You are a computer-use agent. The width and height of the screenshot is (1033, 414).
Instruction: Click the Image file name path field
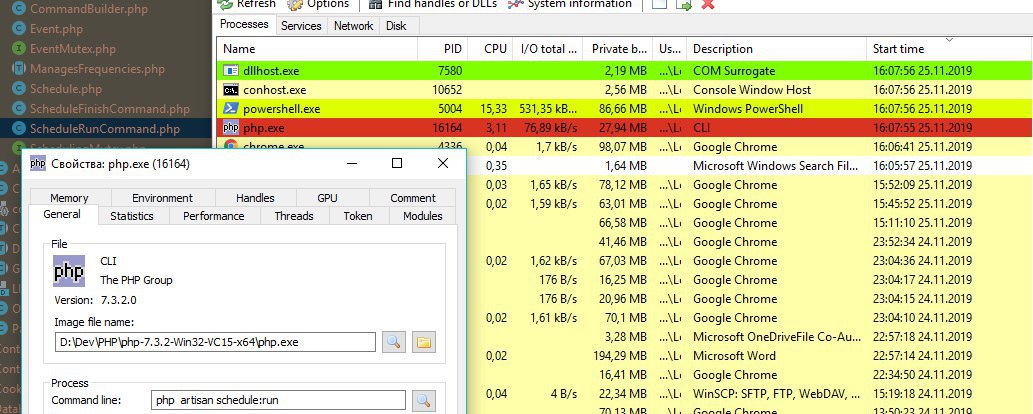point(215,341)
